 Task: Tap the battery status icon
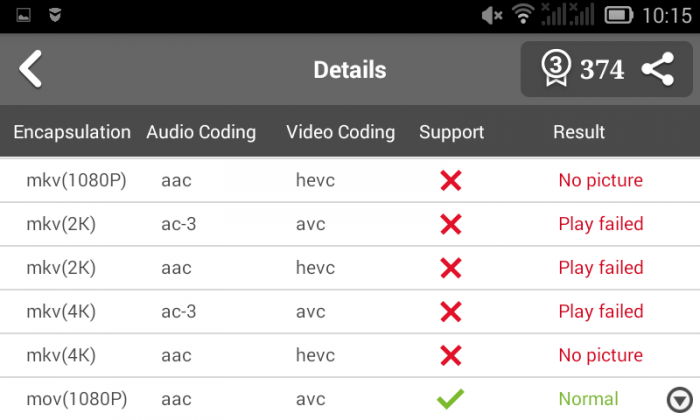click(x=619, y=15)
